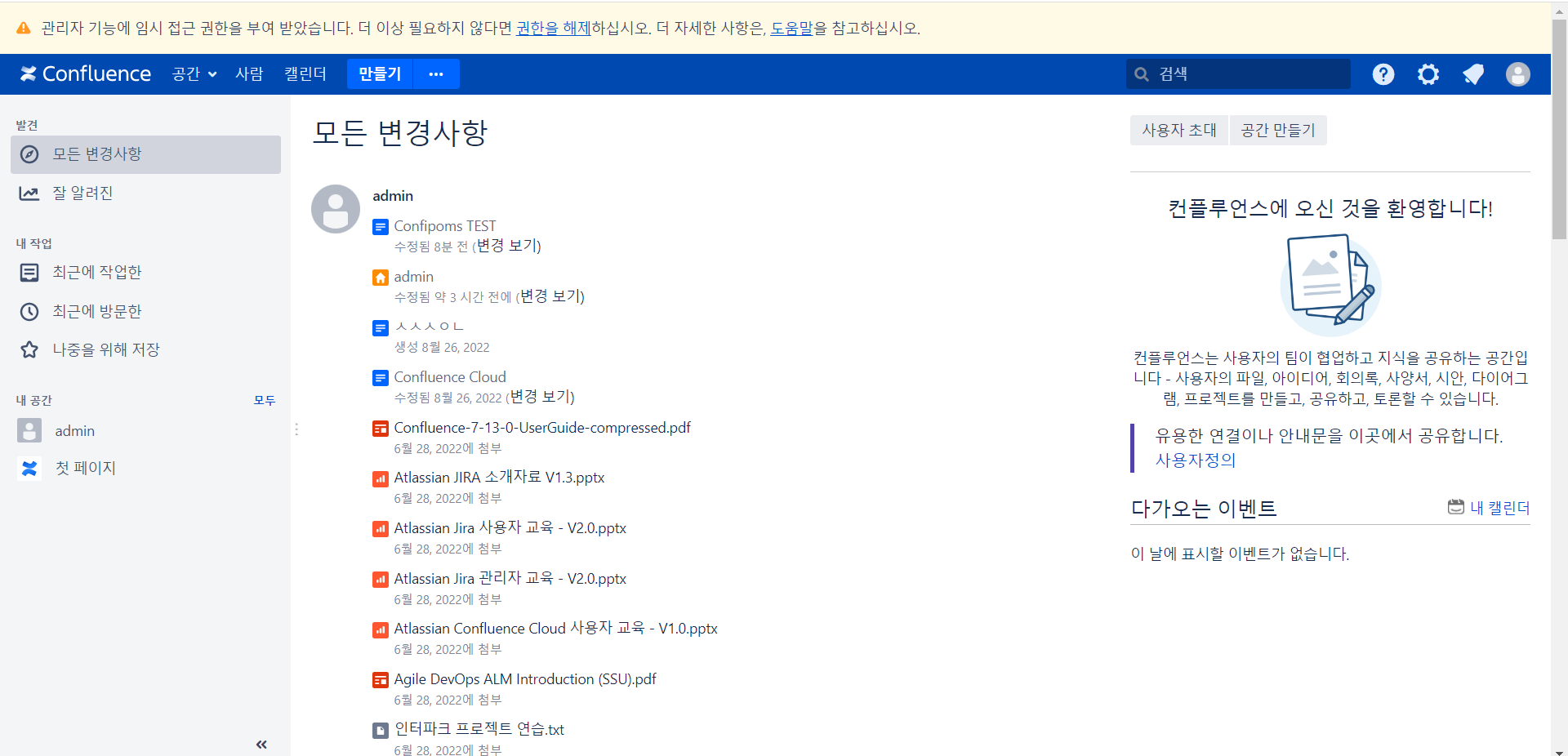This screenshot has width=1568, height=756.
Task: Select 모든 변경사항 in the sidebar
Action: 145,154
